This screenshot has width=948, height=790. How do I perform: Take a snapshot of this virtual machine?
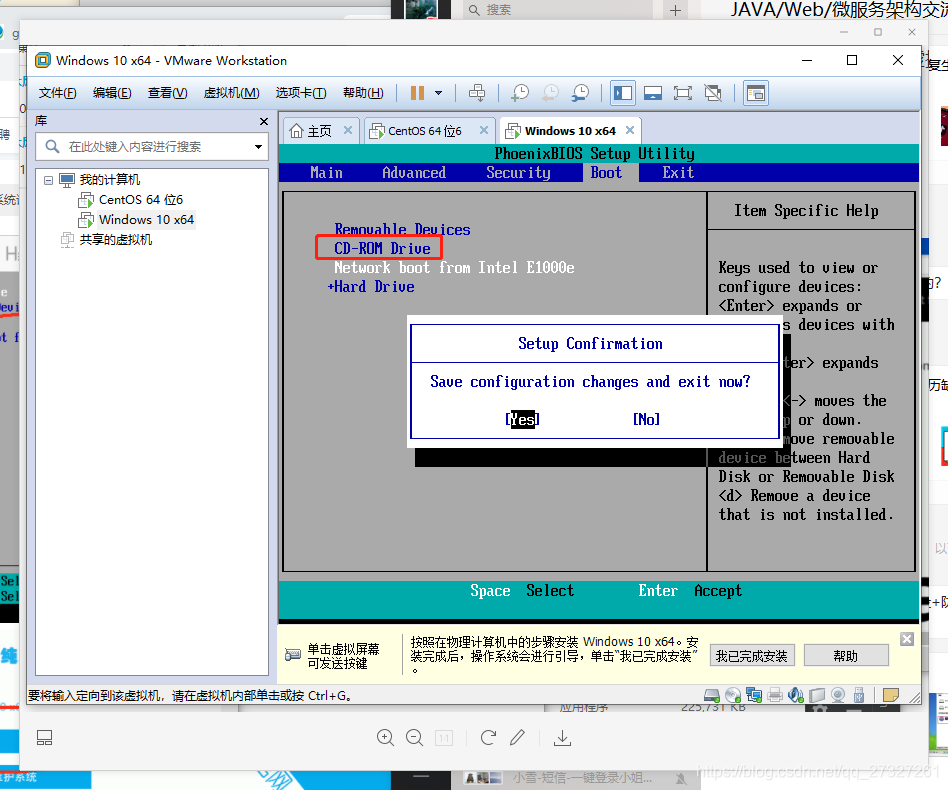520,93
